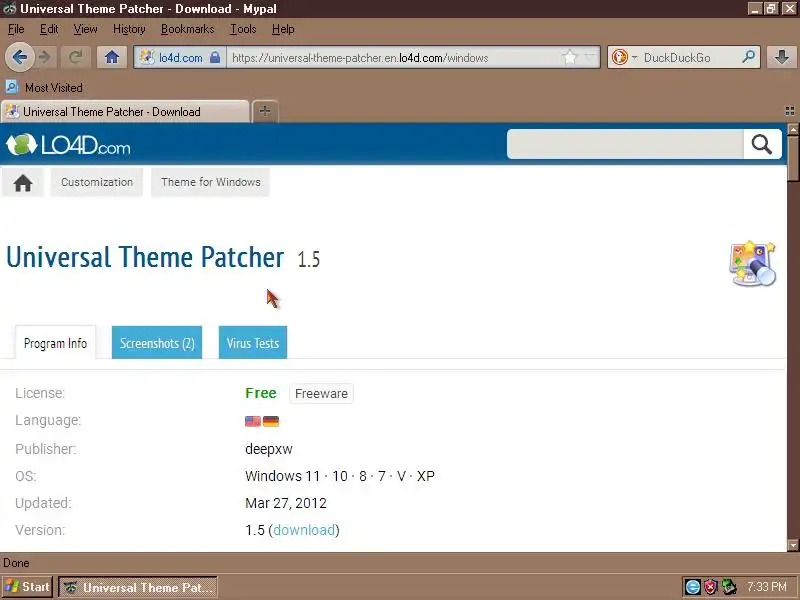Click the green device tray icon

(729, 587)
